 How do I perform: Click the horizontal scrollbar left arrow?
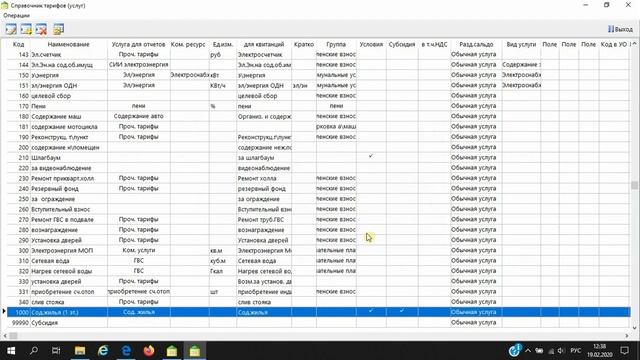pyautogui.click(x=5, y=336)
